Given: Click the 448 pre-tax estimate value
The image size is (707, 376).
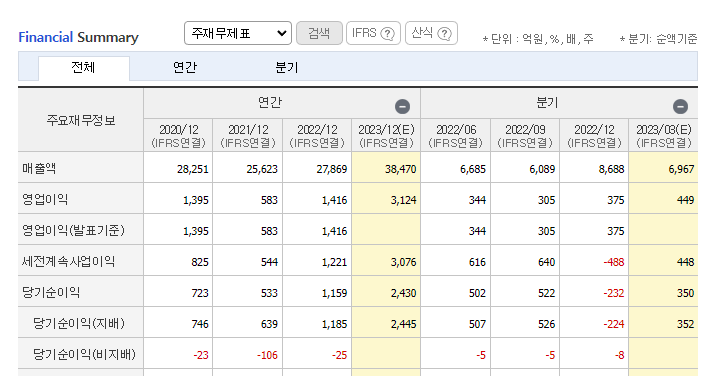Looking at the screenshot, I should (x=685, y=262).
